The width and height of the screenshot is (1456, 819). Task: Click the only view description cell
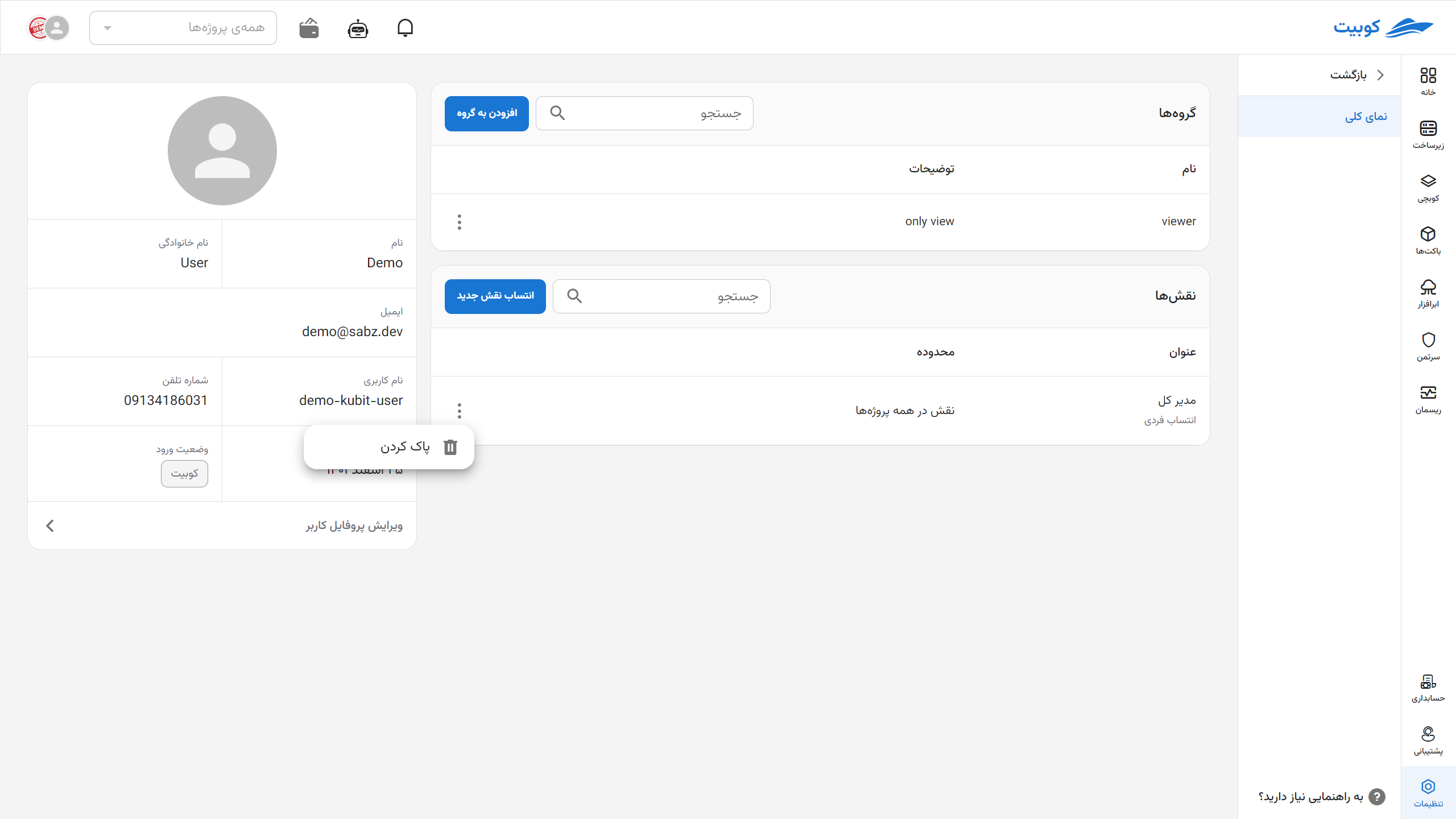pos(929,221)
